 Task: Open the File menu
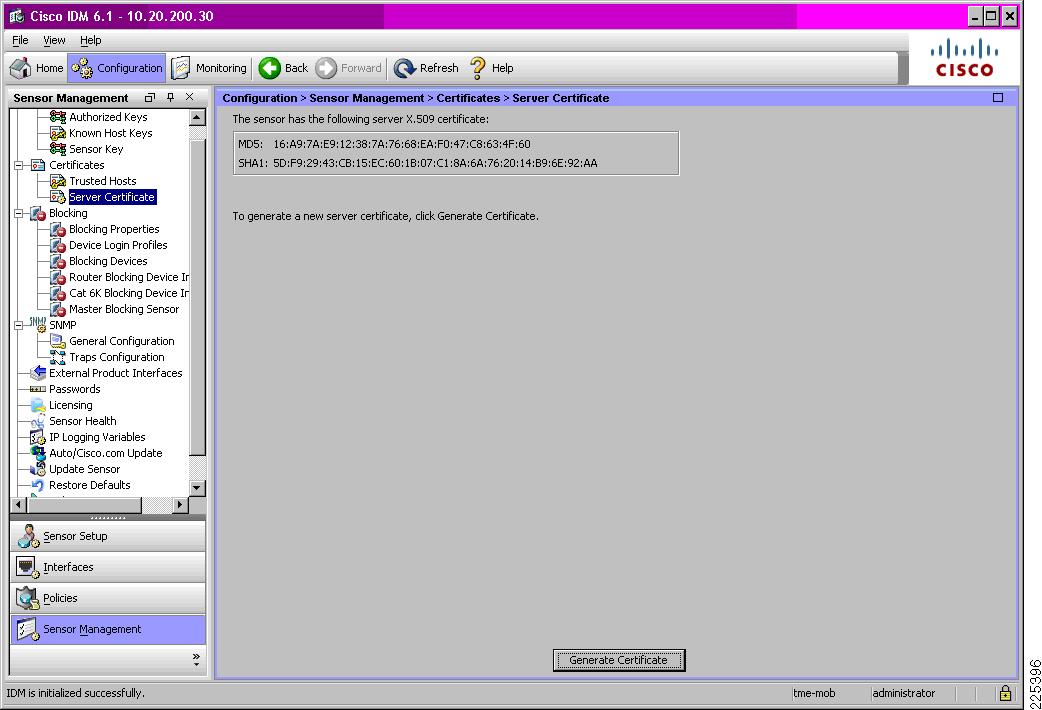point(20,40)
